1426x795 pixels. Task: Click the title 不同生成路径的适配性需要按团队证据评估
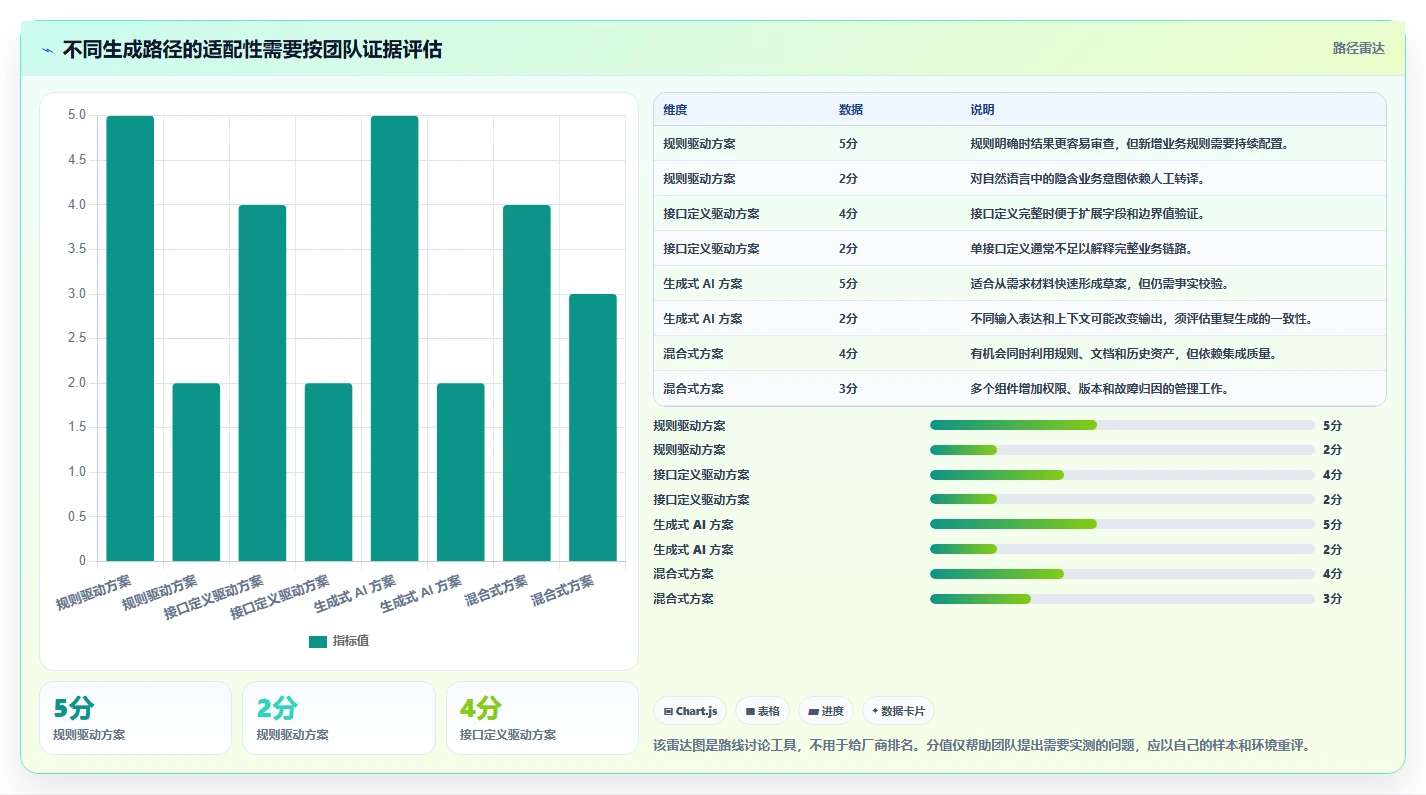pyautogui.click(x=252, y=49)
